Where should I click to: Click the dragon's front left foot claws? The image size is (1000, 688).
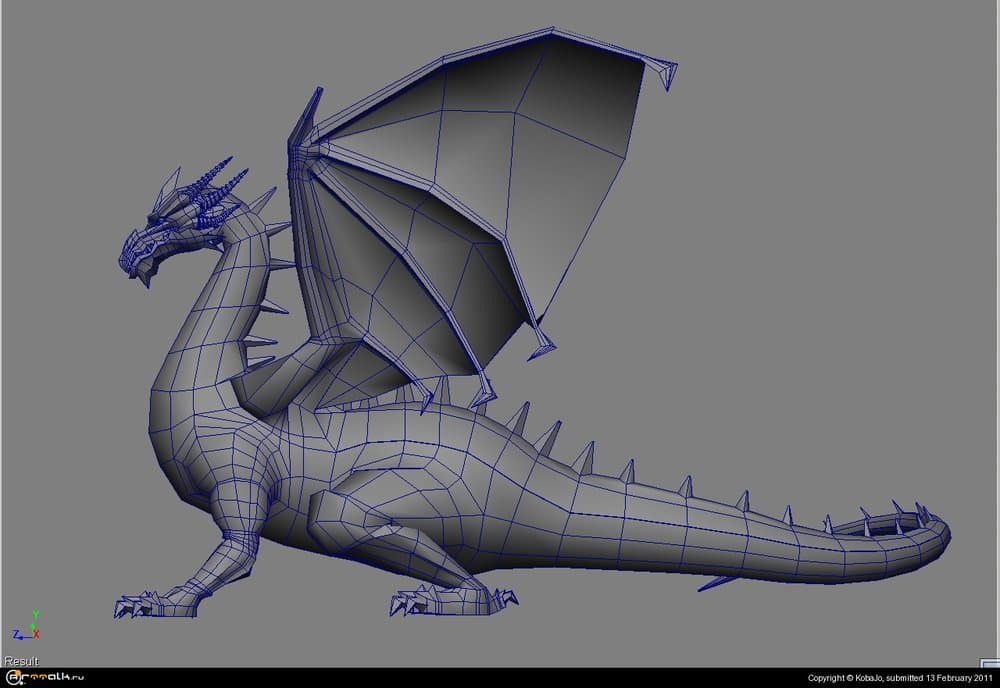click(135, 604)
